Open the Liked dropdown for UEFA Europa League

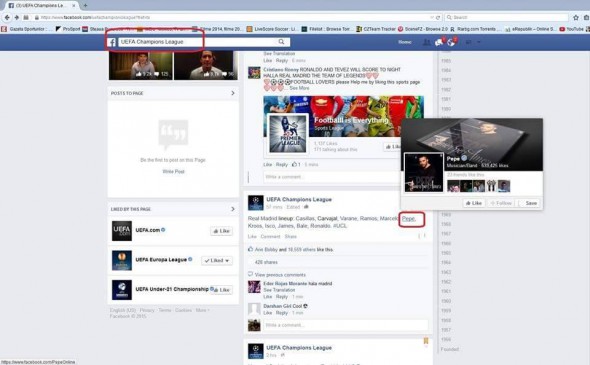tap(217, 260)
